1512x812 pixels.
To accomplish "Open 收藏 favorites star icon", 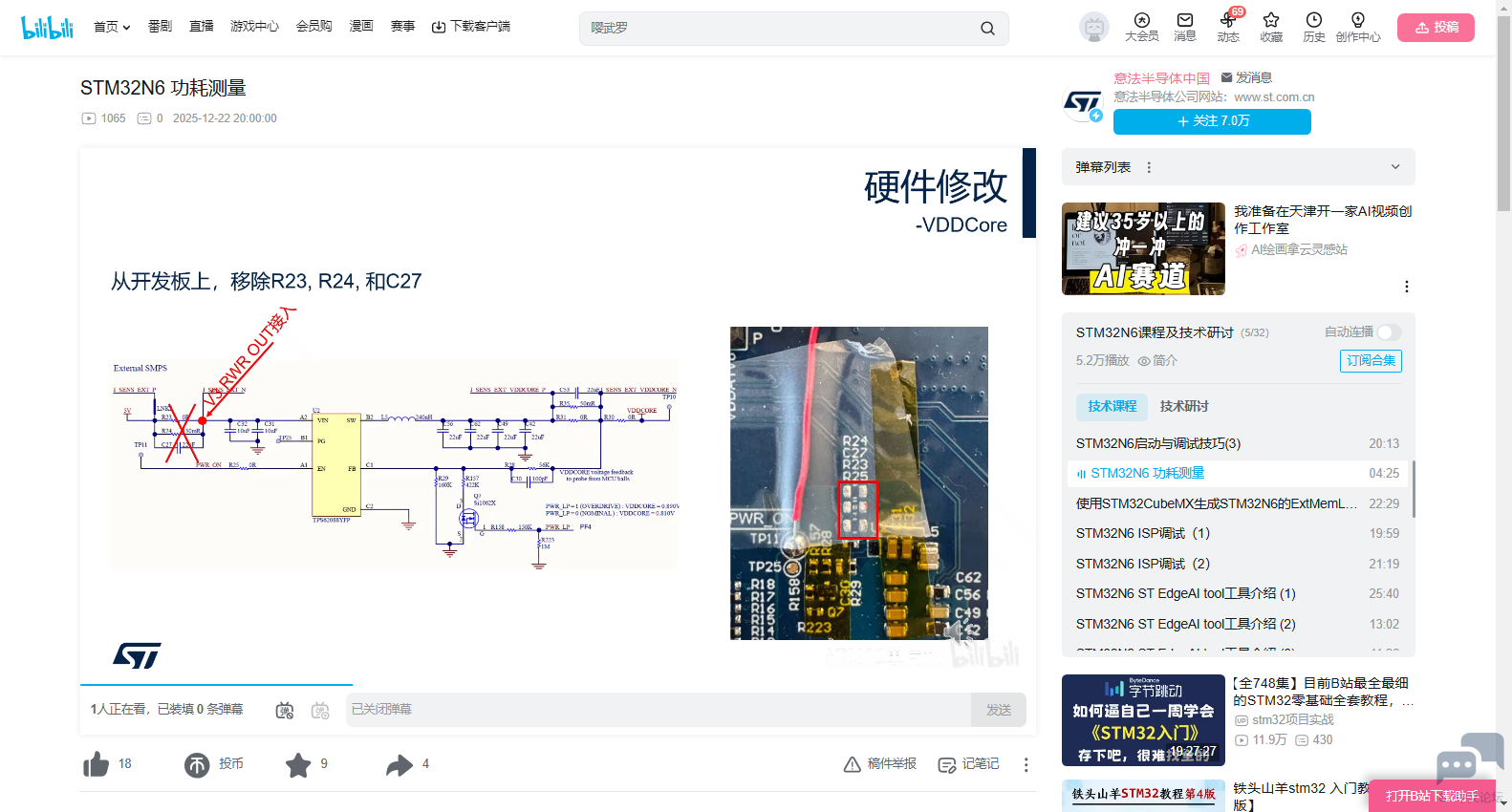I will 1271,28.
